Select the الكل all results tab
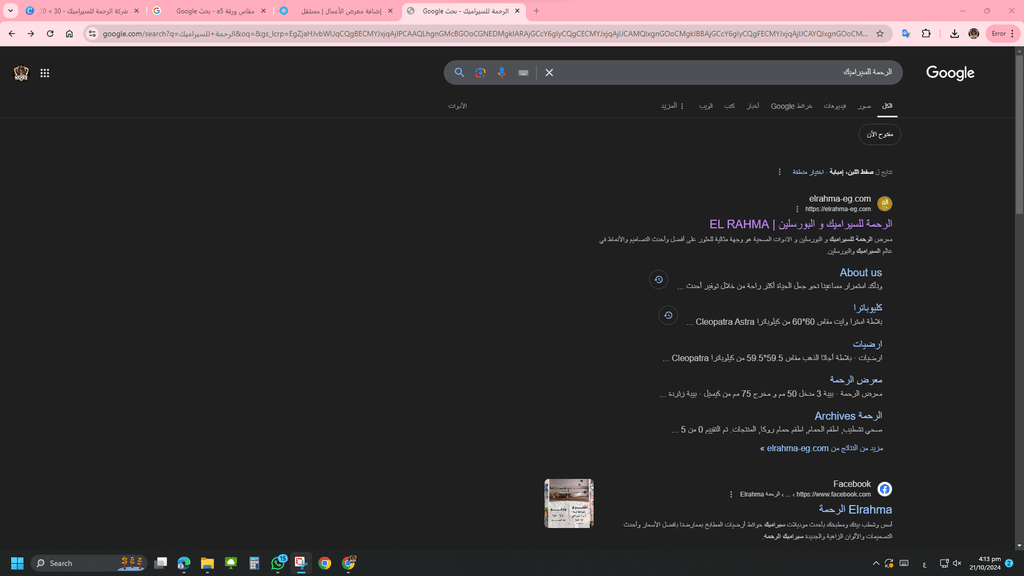This screenshot has width=1024, height=576. click(x=887, y=106)
